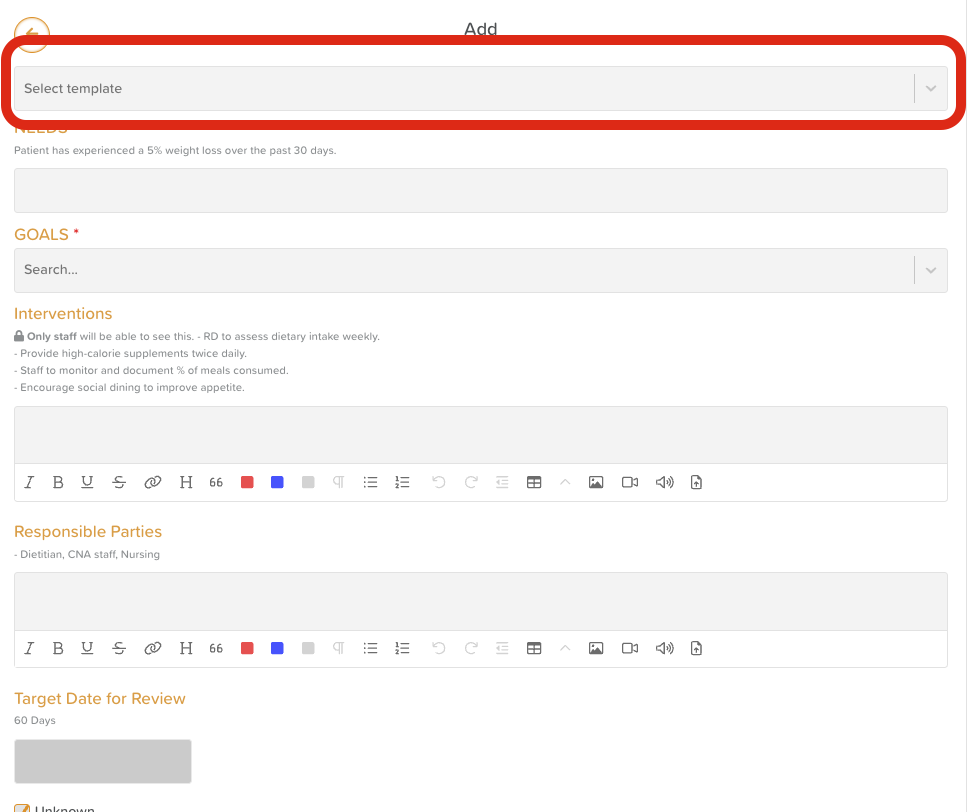Toggle italic in Interventions toolbar
967x812 pixels.
28,482
